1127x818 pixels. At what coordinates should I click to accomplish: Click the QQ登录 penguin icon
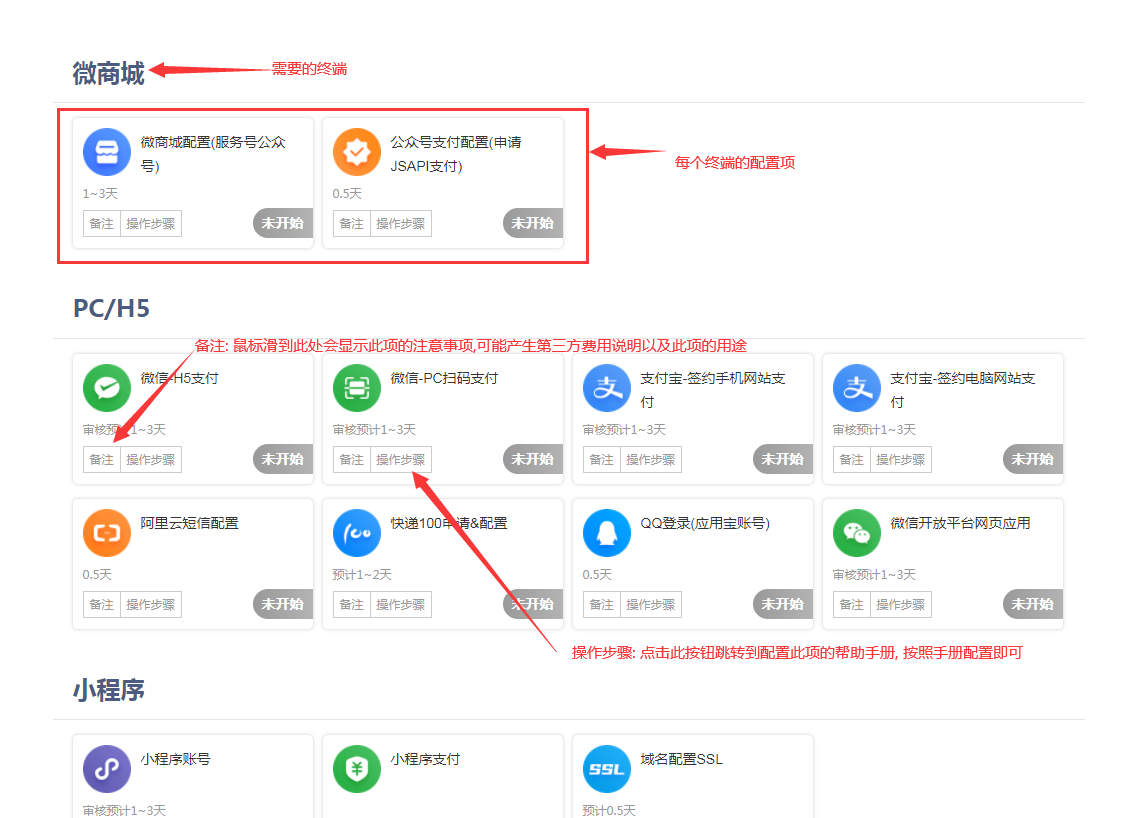coord(607,533)
